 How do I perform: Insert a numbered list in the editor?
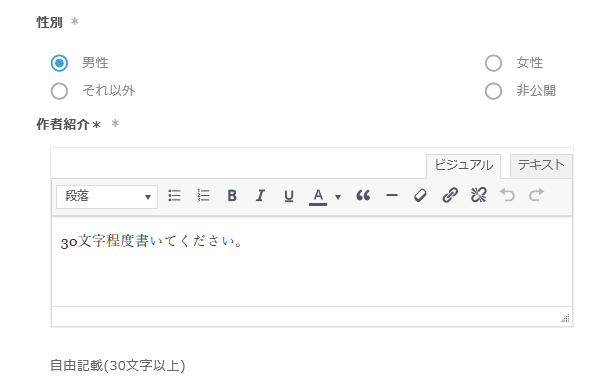203,196
